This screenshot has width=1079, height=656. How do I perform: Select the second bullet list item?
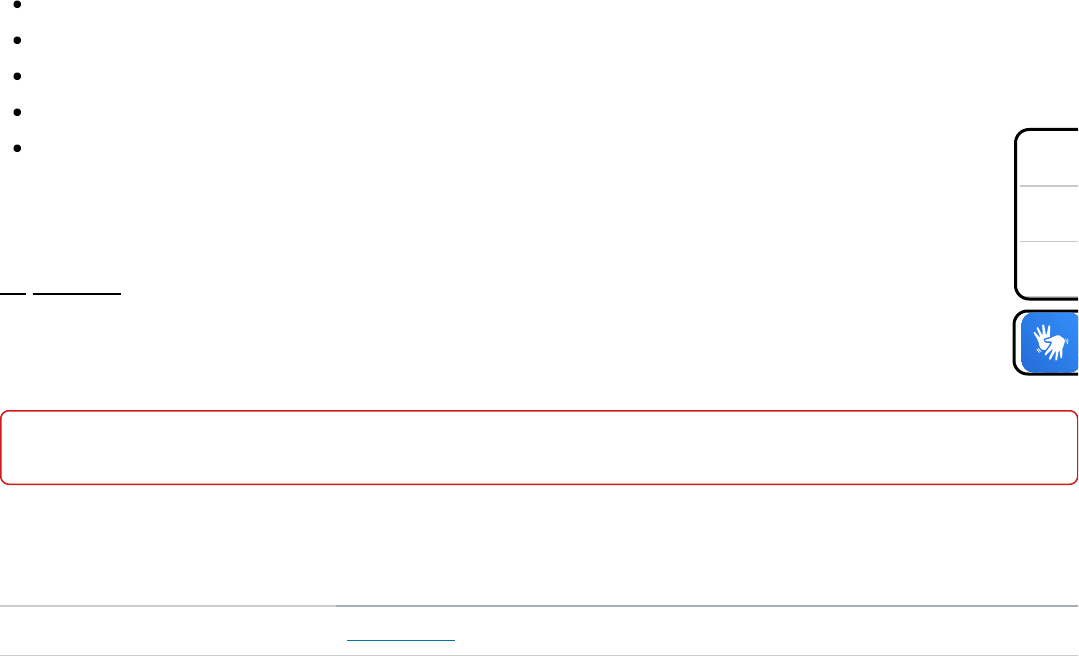[17, 41]
